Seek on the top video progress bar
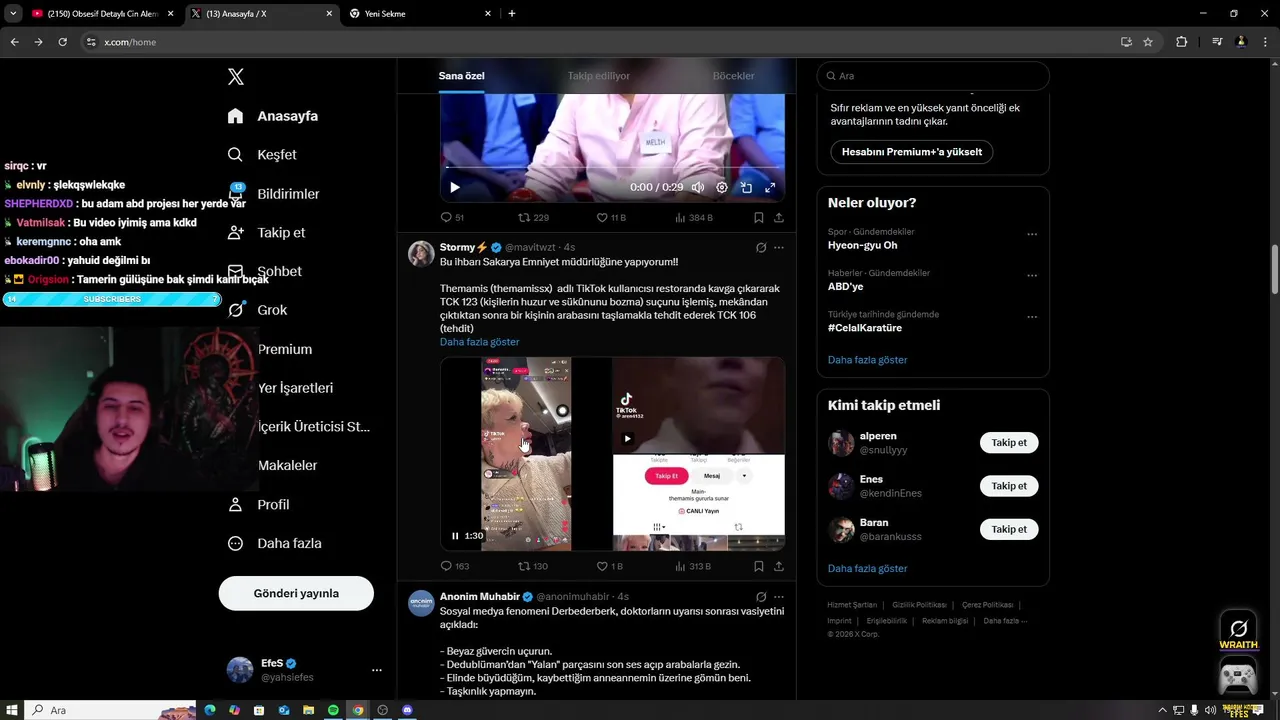This screenshot has width=1280, height=720. click(612, 167)
